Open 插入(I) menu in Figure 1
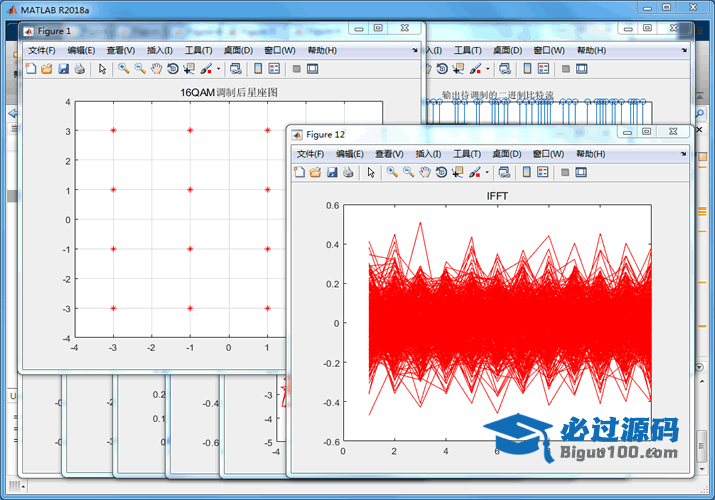The height and width of the screenshot is (500, 715). point(160,51)
